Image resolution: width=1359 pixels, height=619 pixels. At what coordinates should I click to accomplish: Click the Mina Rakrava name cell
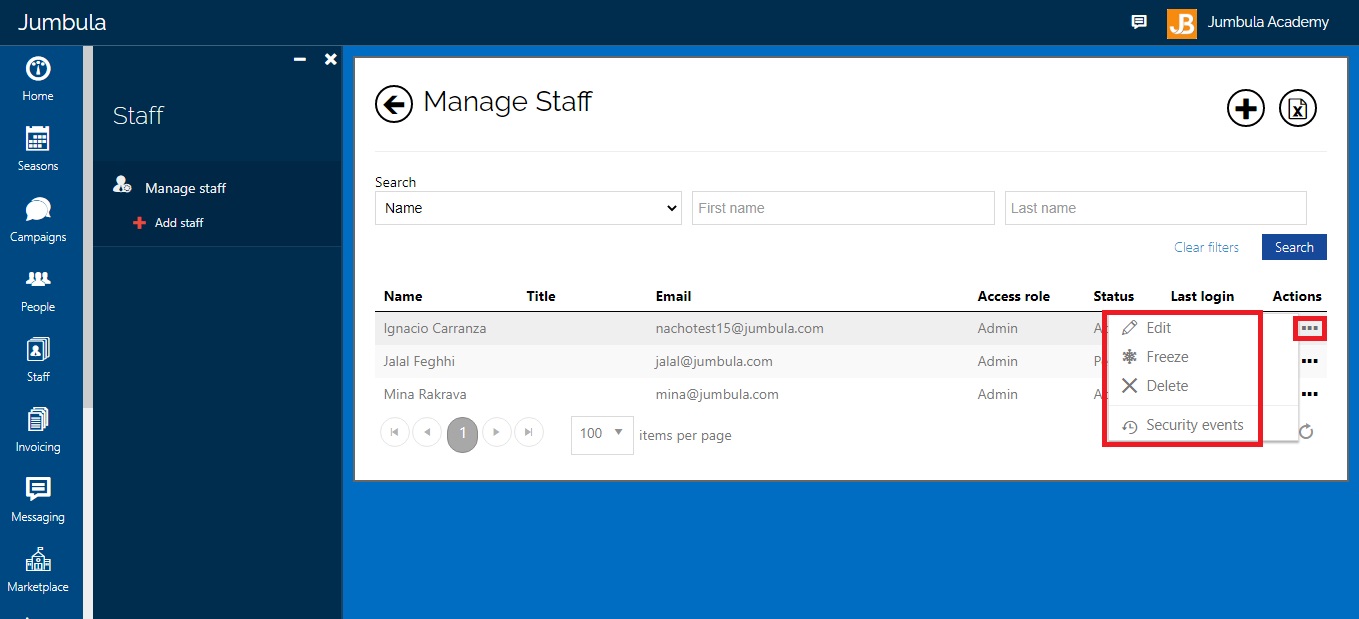(425, 394)
